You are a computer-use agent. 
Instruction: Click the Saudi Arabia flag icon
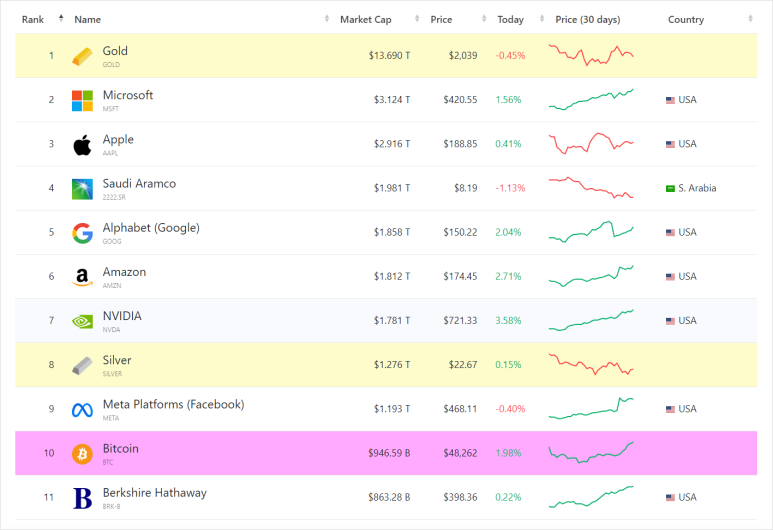tap(670, 188)
